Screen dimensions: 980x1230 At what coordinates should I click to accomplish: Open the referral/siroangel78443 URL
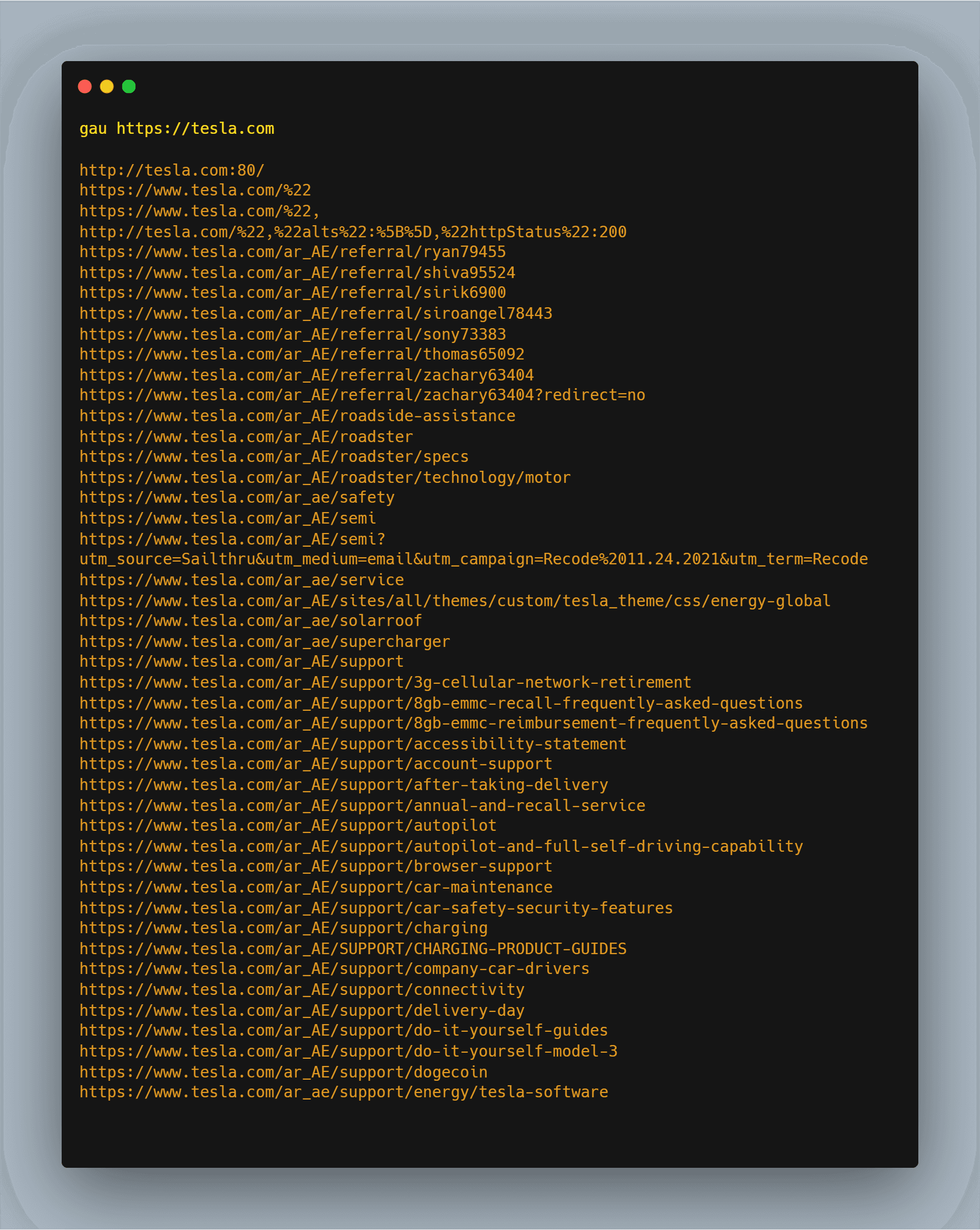(x=315, y=313)
